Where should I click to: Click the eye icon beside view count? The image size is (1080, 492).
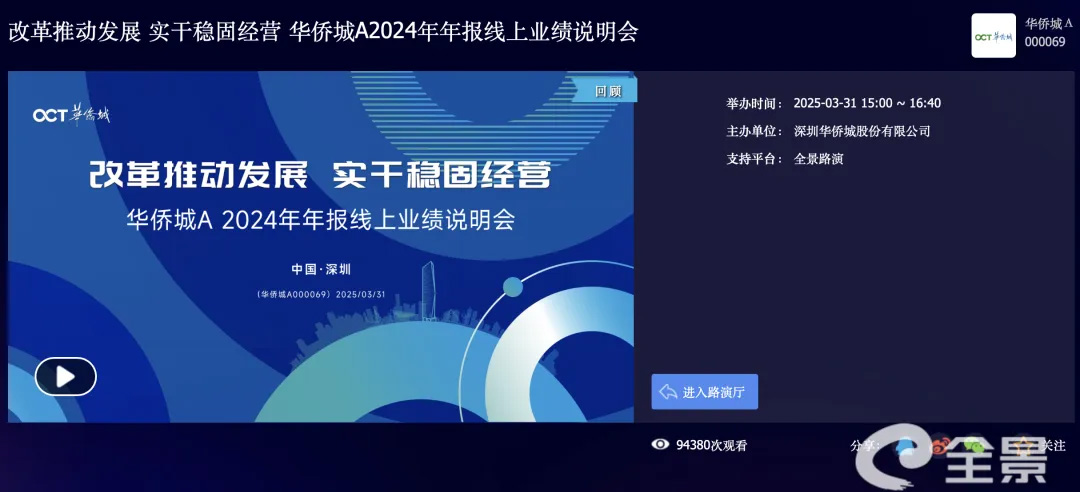tap(661, 444)
